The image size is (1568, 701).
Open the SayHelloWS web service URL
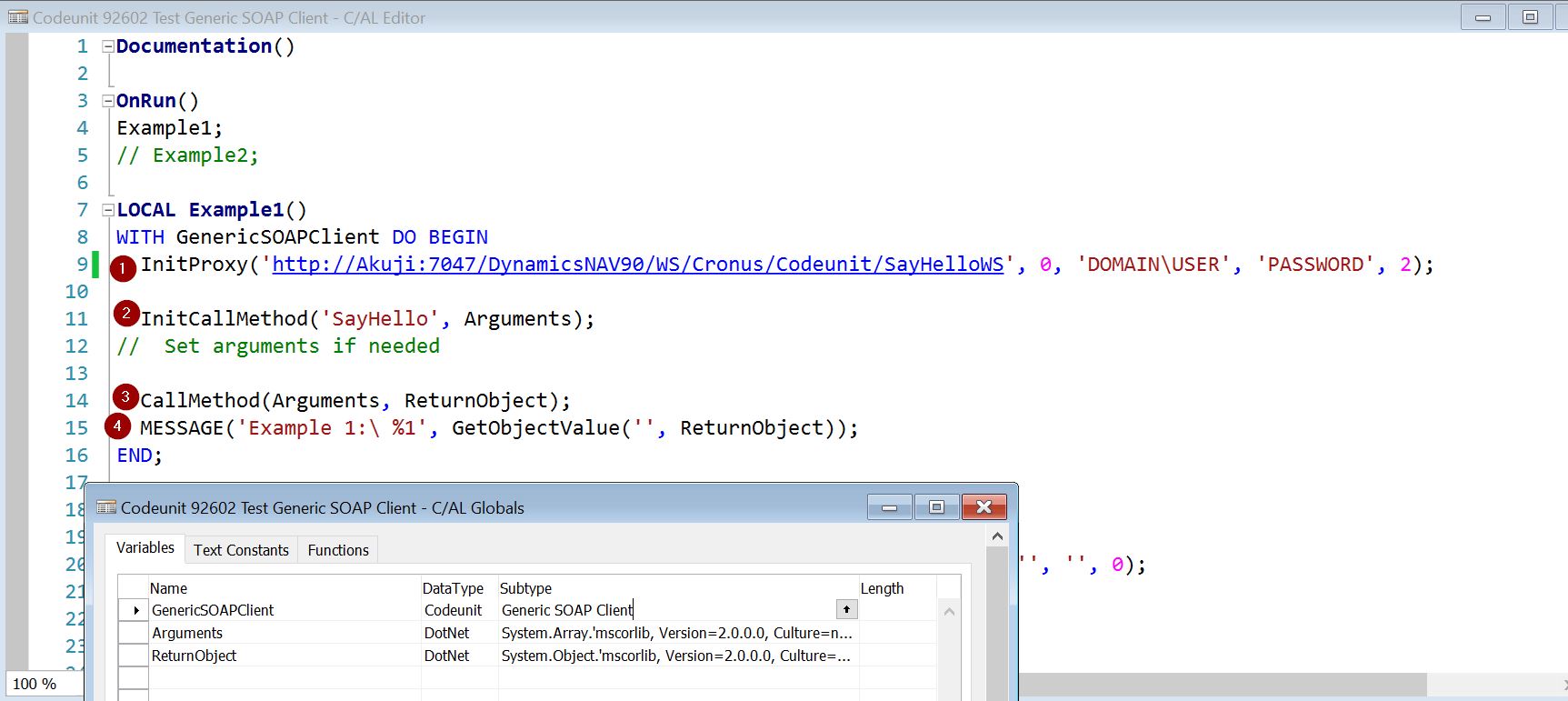click(638, 265)
